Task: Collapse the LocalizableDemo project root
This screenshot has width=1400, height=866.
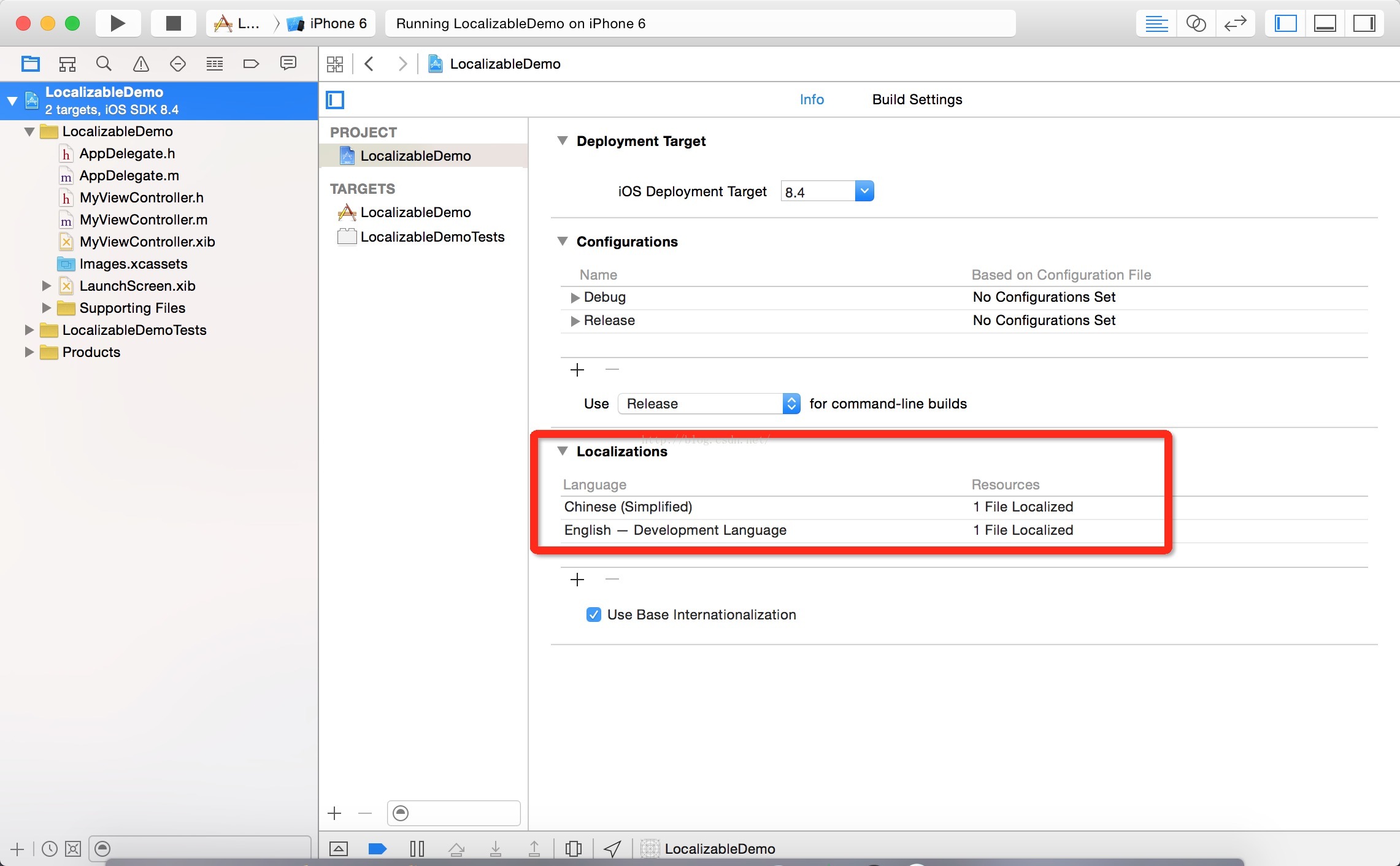Action: coord(12,101)
